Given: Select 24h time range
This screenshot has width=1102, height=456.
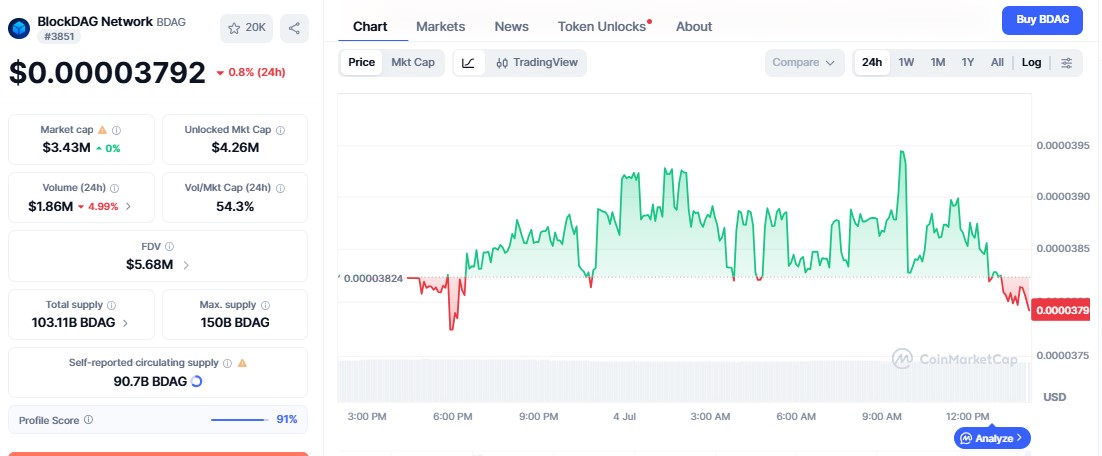Looking at the screenshot, I should coord(872,63).
